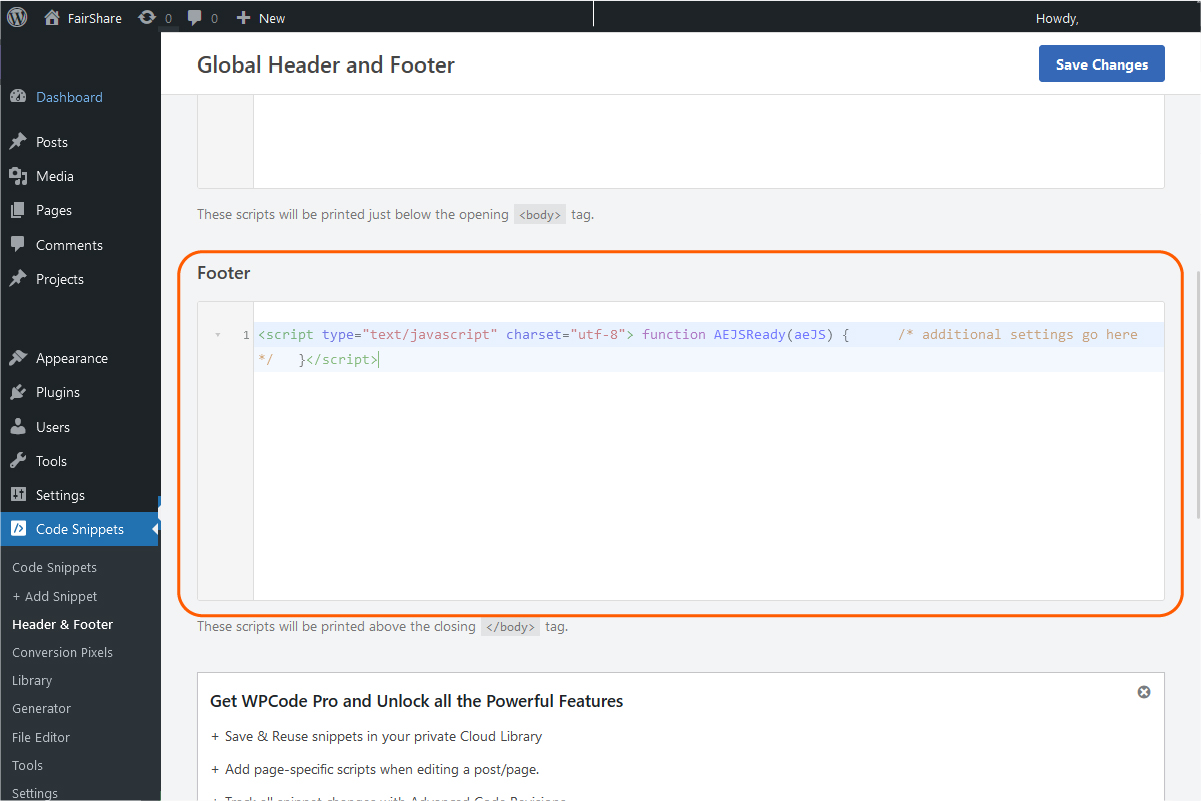The image size is (1201, 801).
Task: Click the Comments icon in sidebar
Action: 18,245
